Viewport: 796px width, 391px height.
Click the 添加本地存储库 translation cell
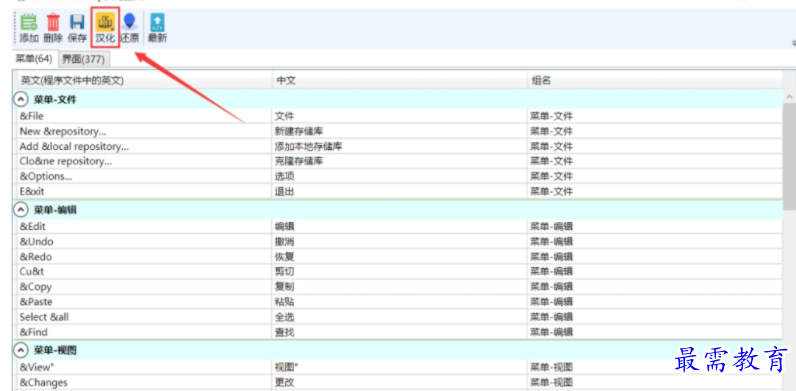point(400,147)
